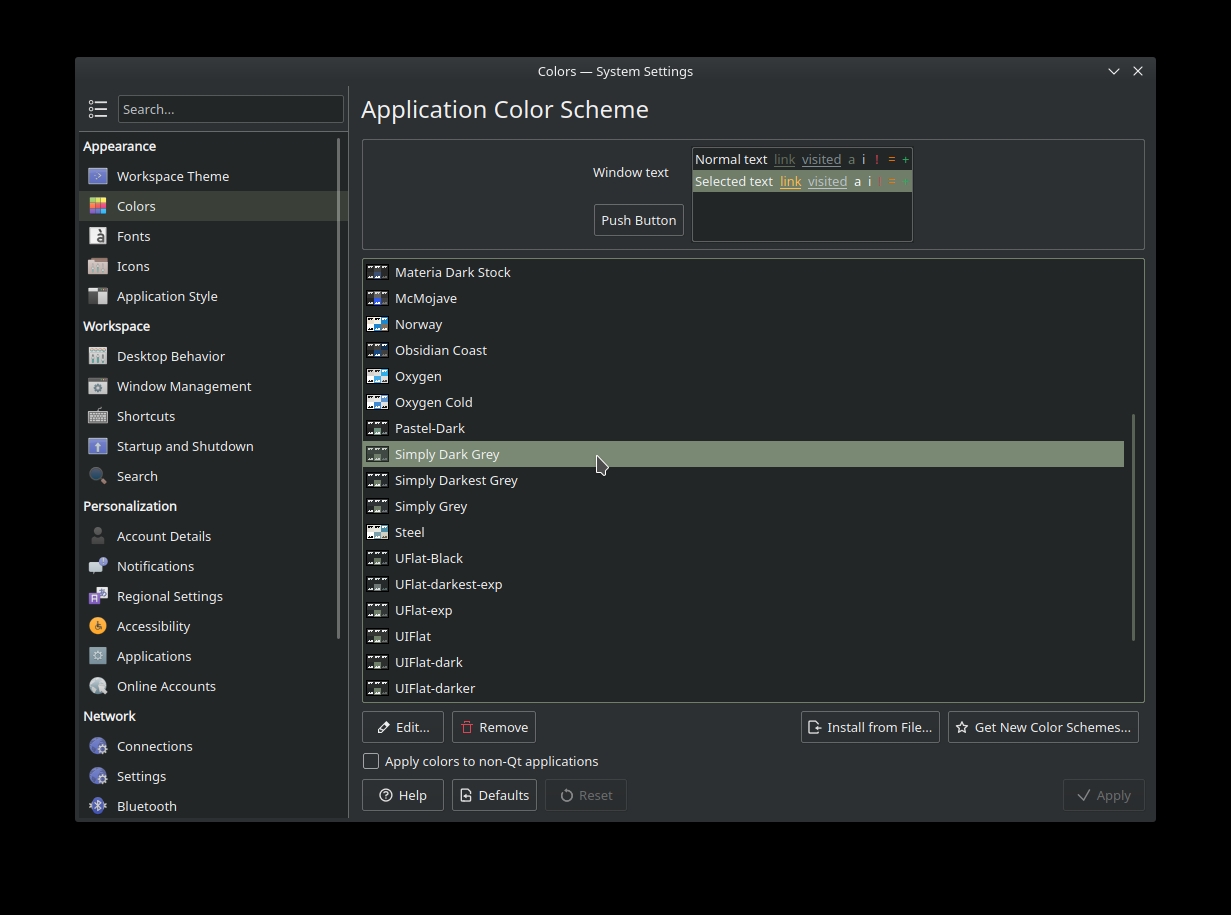Open Get New Color Schemes... dialog
The height and width of the screenshot is (915, 1231).
pos(1043,727)
